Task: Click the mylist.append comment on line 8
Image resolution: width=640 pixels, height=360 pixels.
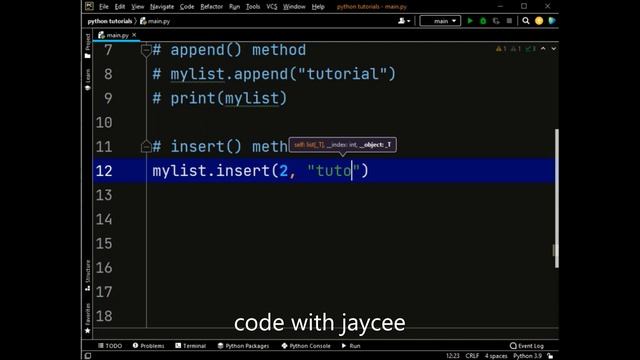Action: (274, 74)
